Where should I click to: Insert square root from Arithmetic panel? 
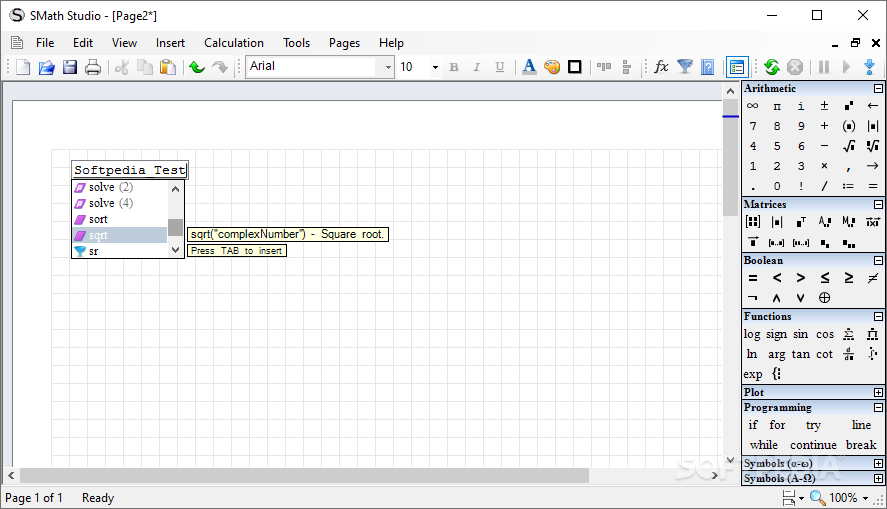tap(849, 146)
